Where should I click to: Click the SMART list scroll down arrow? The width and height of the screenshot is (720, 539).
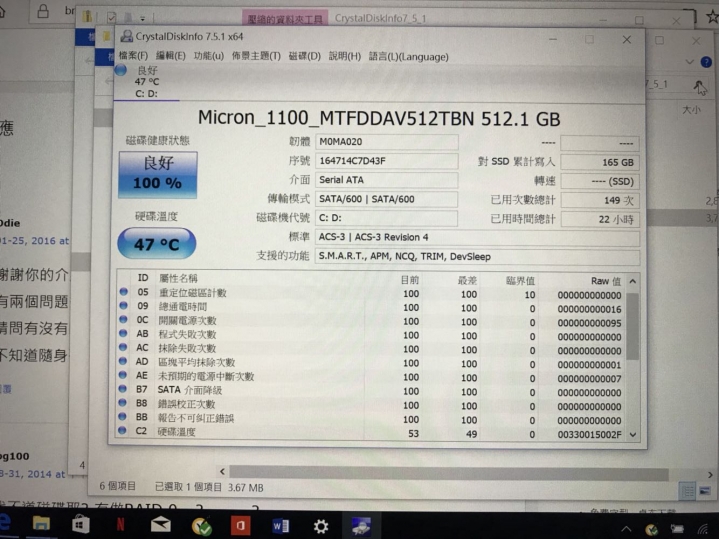pyautogui.click(x=633, y=434)
